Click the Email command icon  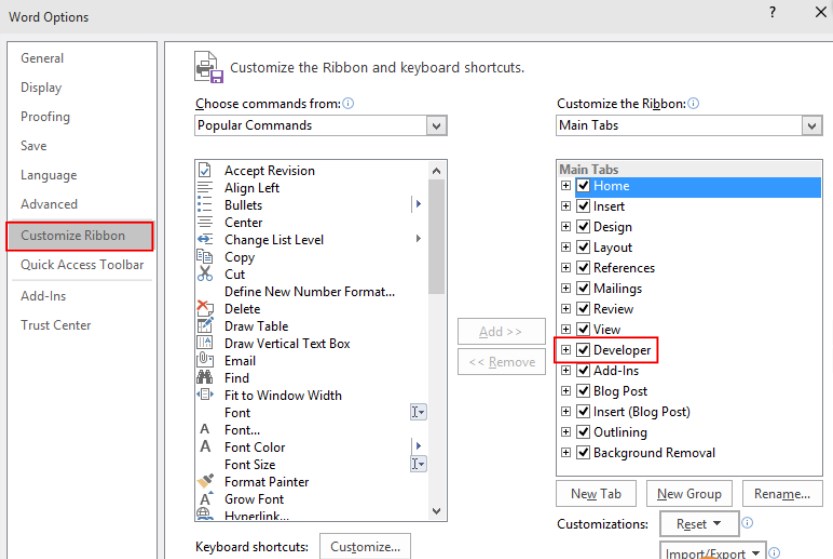[205, 361]
